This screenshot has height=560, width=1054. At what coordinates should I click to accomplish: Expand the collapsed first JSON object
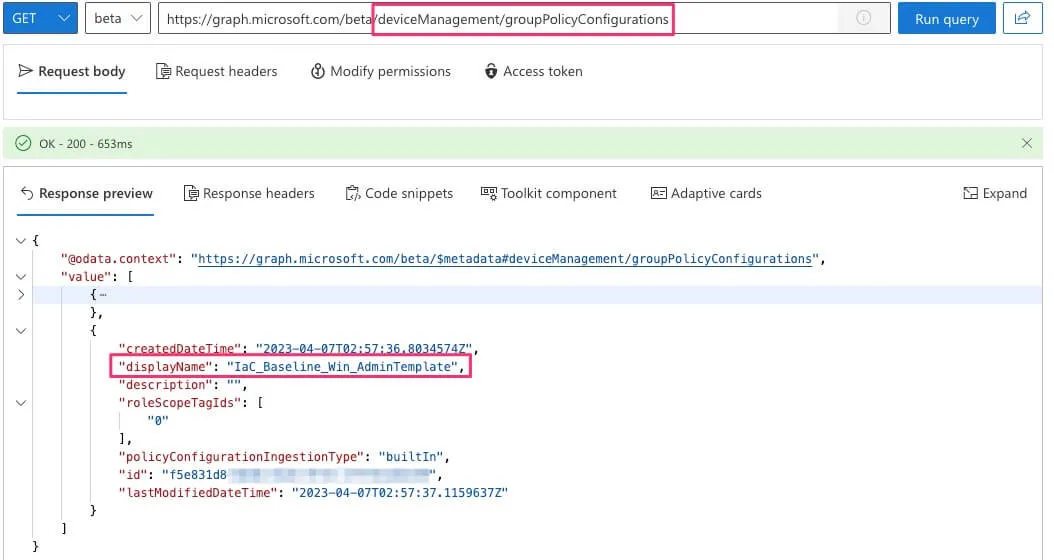(x=22, y=294)
